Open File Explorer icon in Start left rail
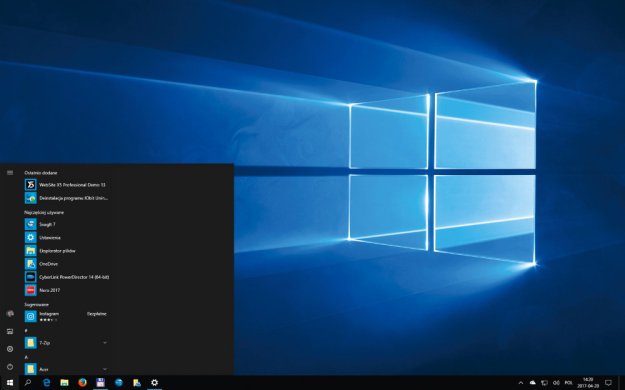 10,331
